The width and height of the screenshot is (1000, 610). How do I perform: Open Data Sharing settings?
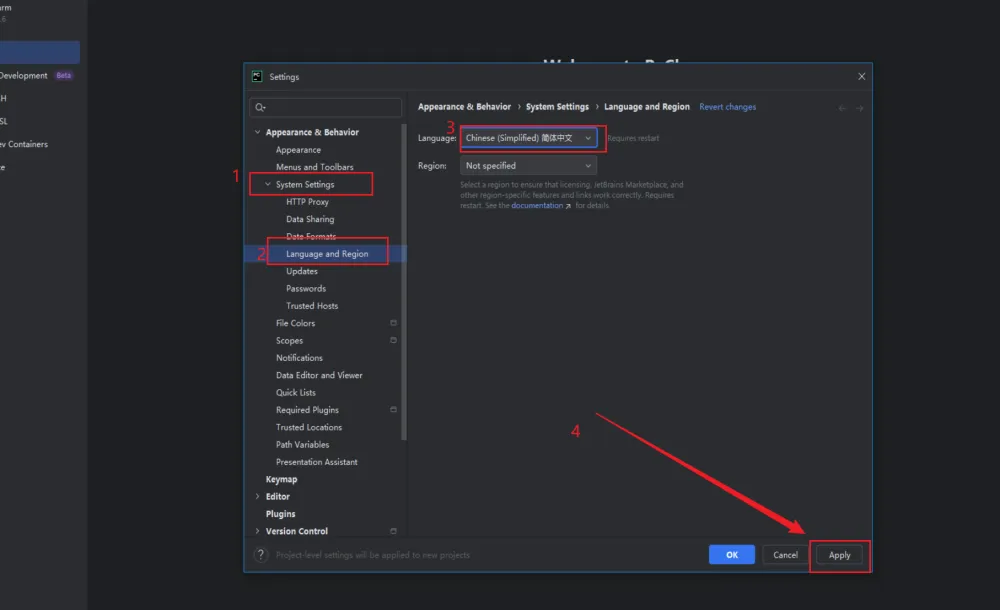(x=310, y=219)
